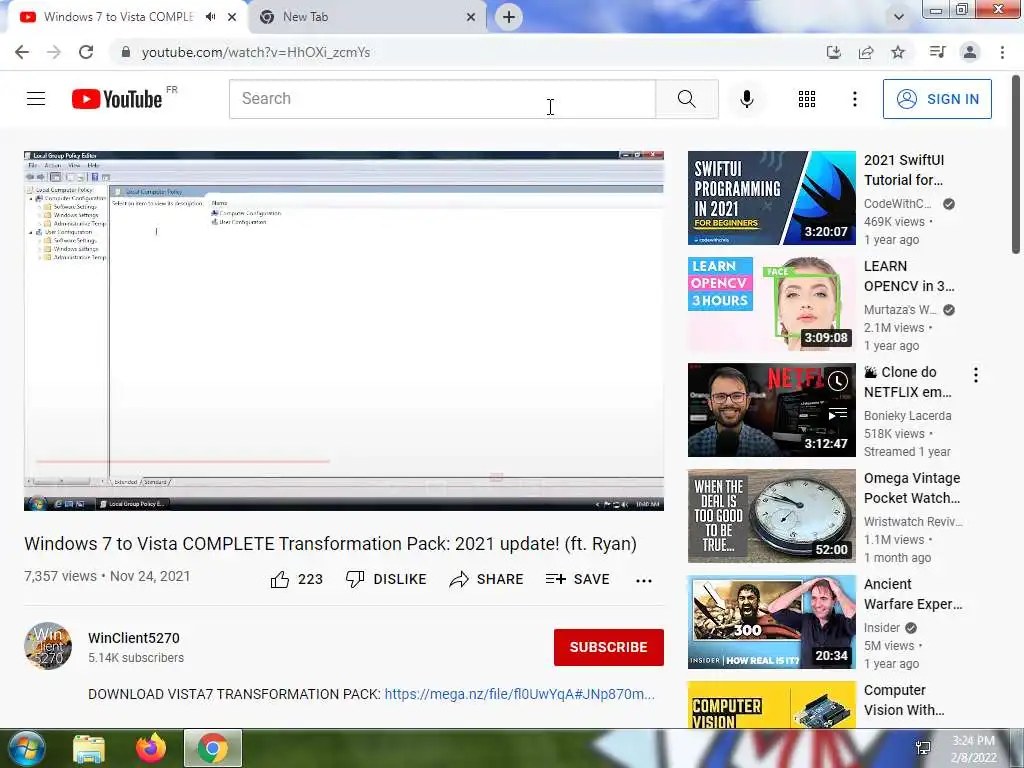Open options for Clone do NETFLIX video
The width and height of the screenshot is (1024, 768).
pyautogui.click(x=976, y=375)
